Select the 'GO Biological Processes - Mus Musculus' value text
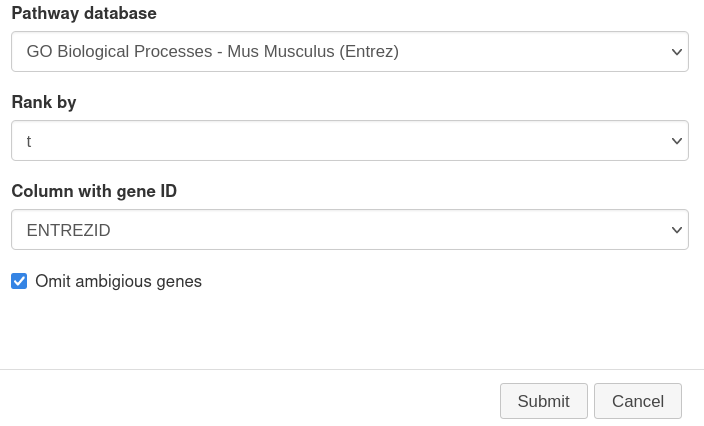The width and height of the screenshot is (704, 426). 180,52
